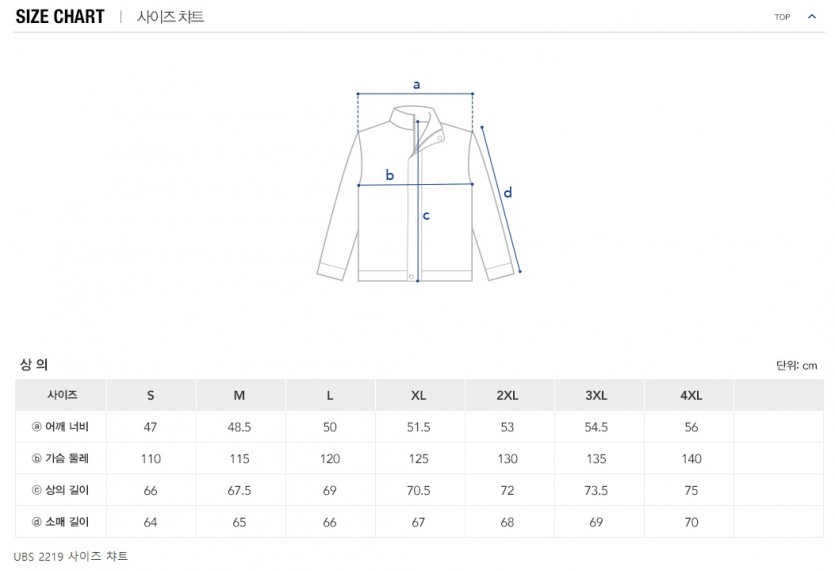Click the 어깨 너비 row label
The width and height of the screenshot is (835, 571).
pos(61,427)
